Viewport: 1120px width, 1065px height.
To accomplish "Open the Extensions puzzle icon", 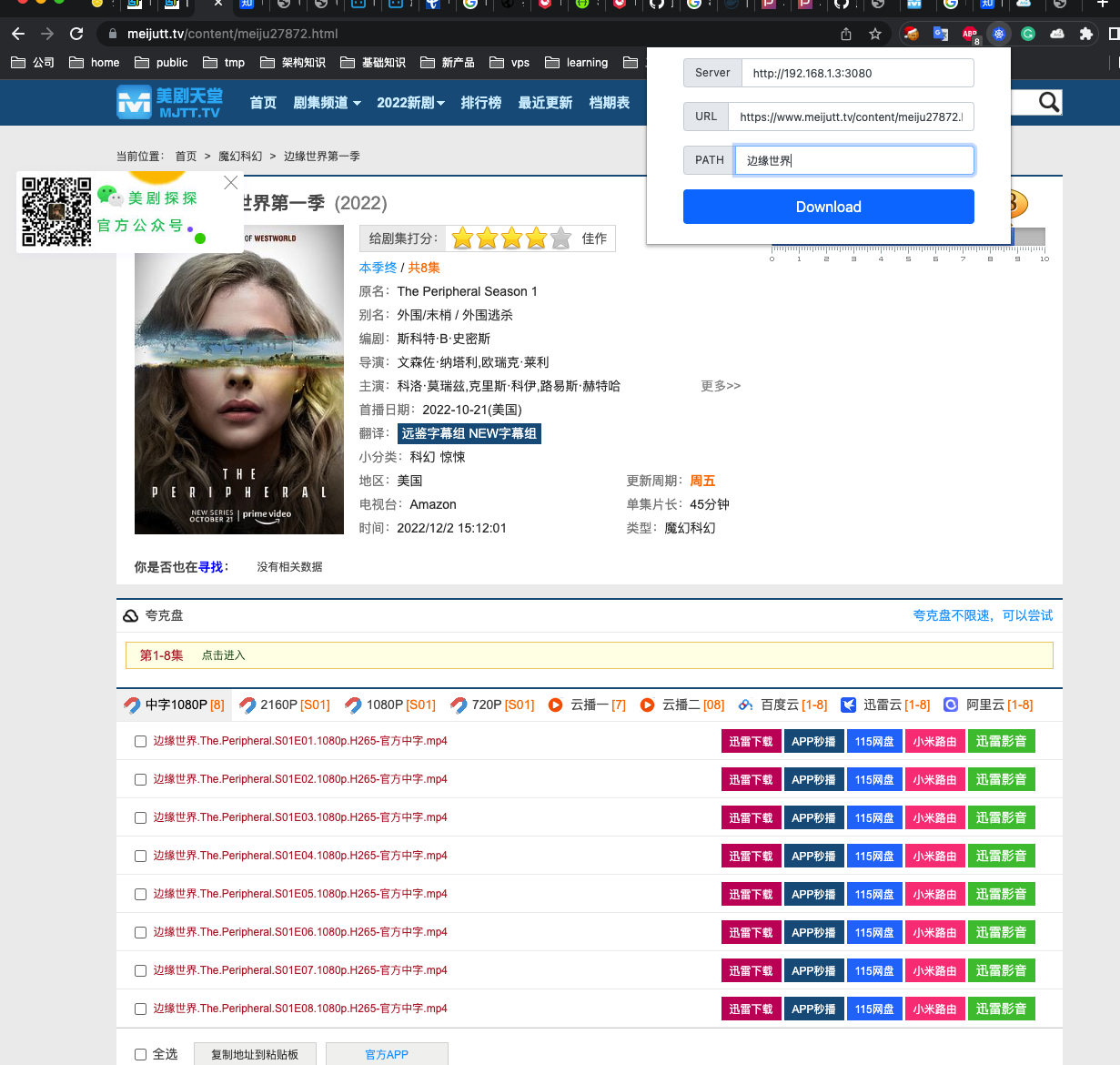I will click(x=1085, y=34).
